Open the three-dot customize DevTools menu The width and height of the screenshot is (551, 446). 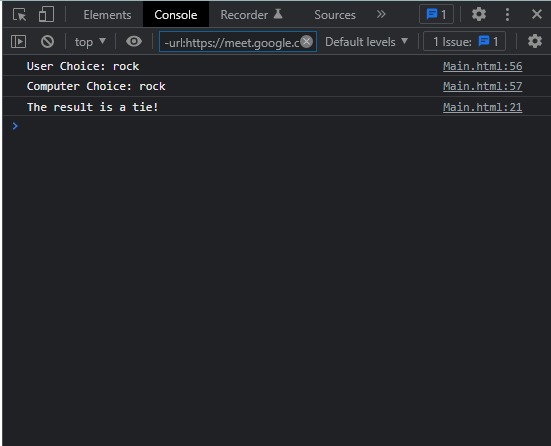(507, 14)
